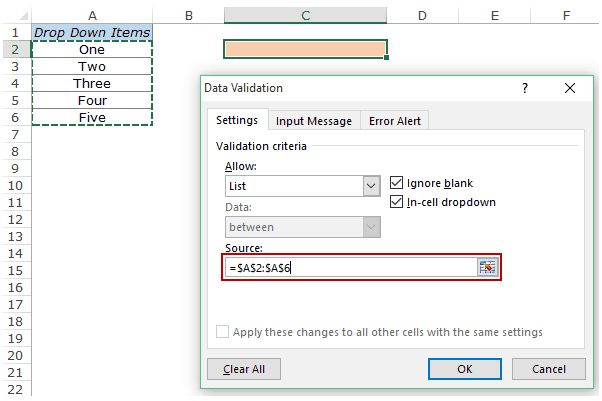Select row 15 header
This screenshot has height=401, width=602.
[15, 270]
